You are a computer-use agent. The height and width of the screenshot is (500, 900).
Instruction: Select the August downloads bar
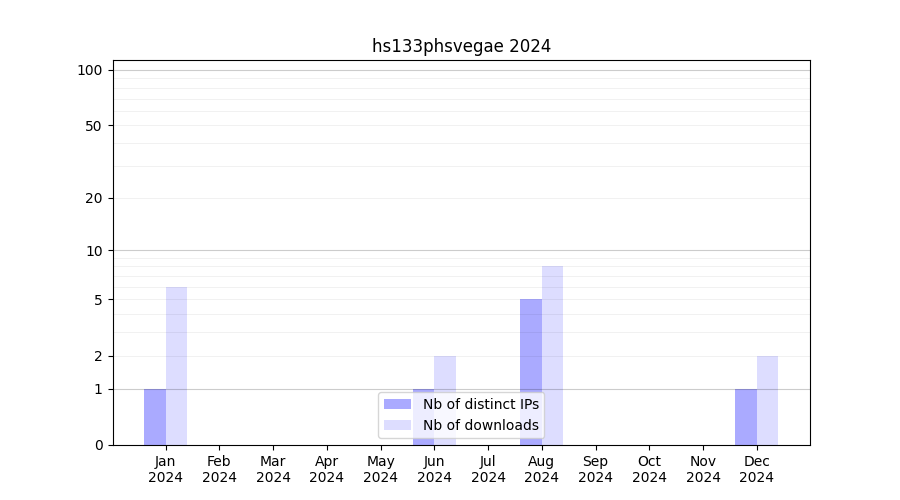pos(552,355)
